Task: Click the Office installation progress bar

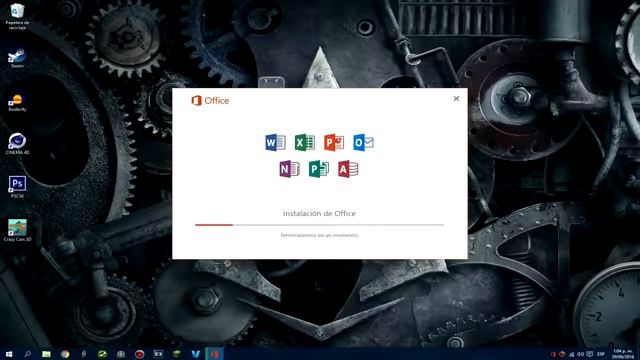Action: 320,225
